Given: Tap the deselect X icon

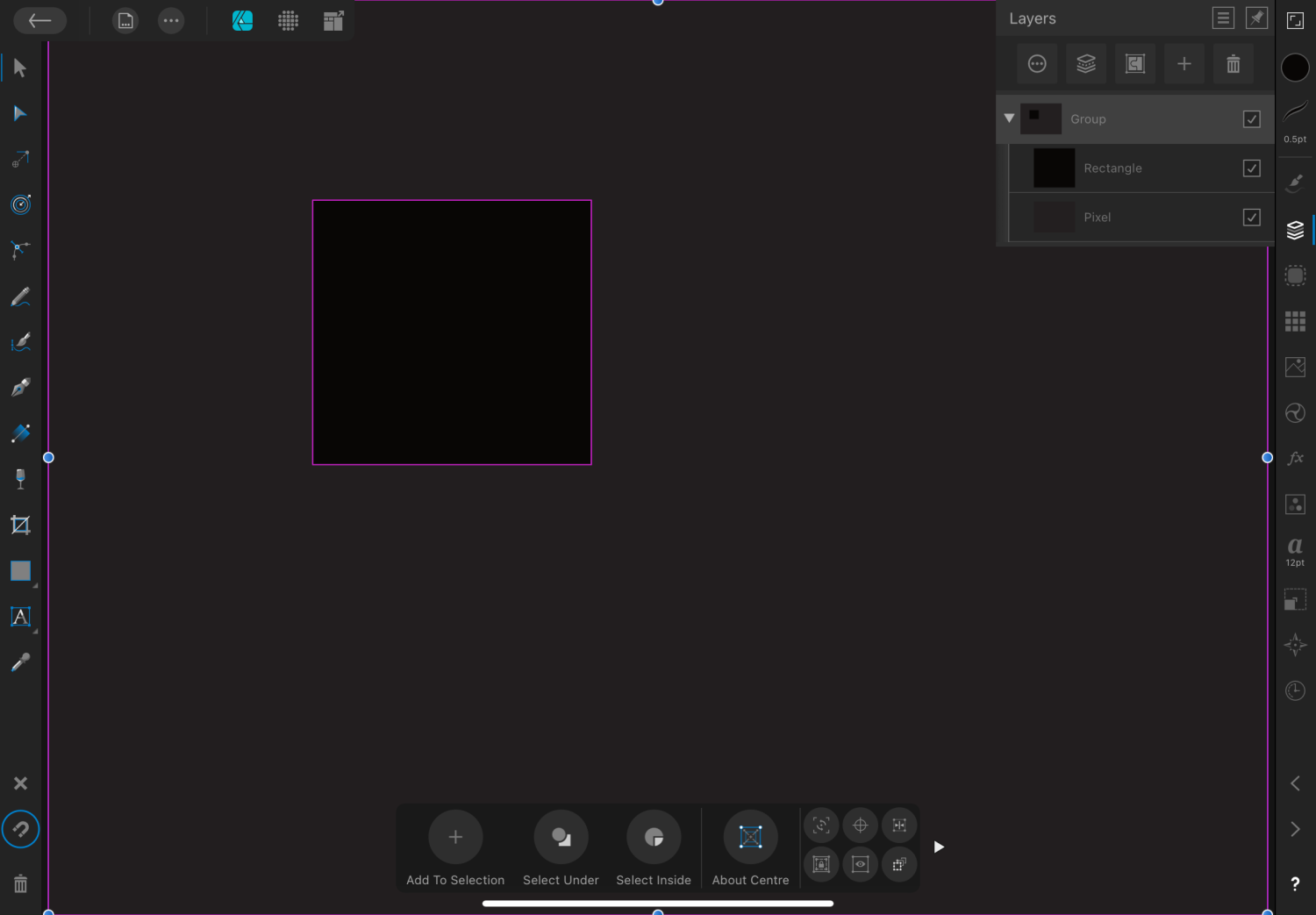Looking at the screenshot, I should click(x=20, y=783).
